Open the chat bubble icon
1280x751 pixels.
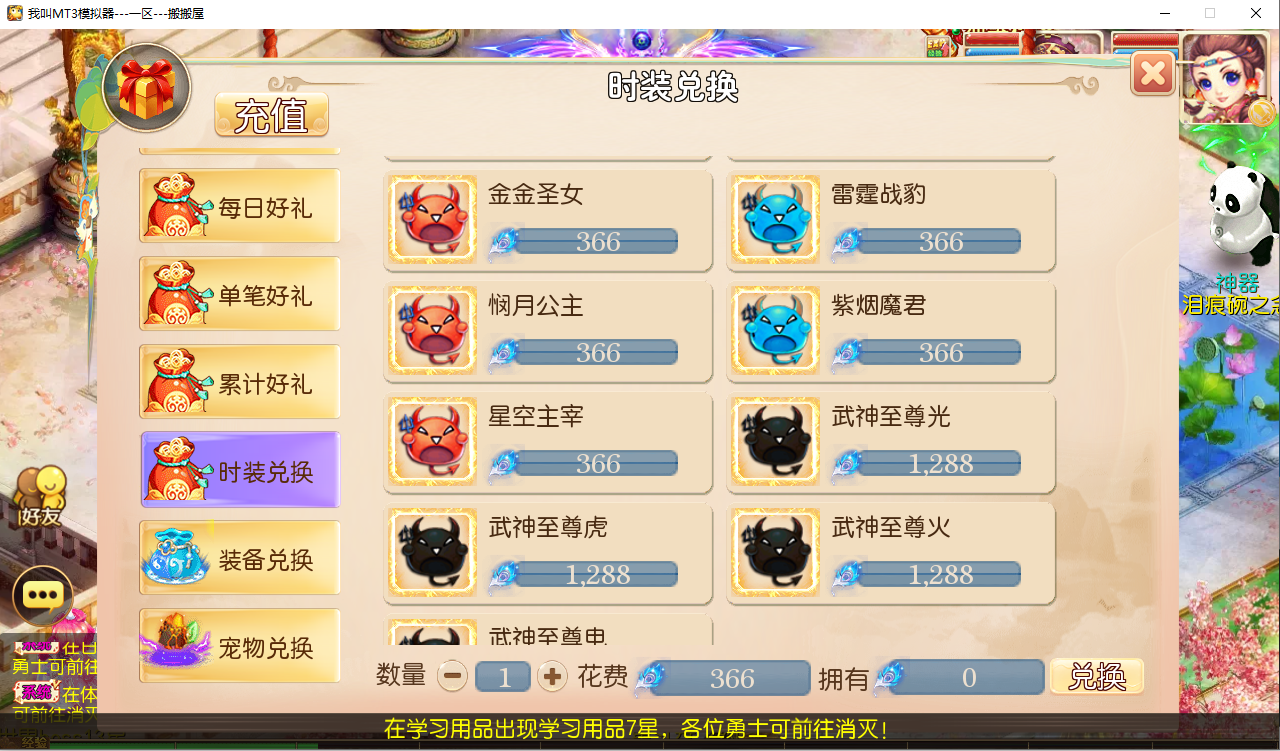(43, 596)
